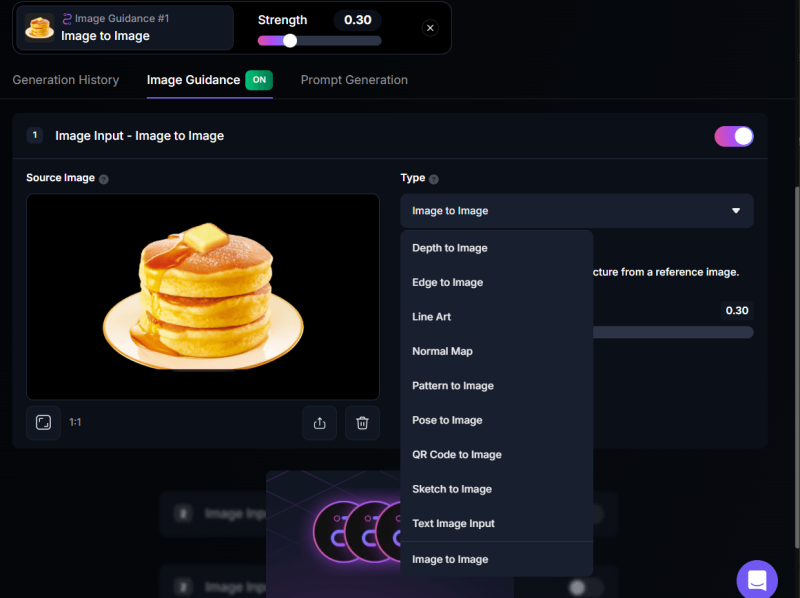Delete the source image with trash icon
800x598 pixels.
click(362, 423)
